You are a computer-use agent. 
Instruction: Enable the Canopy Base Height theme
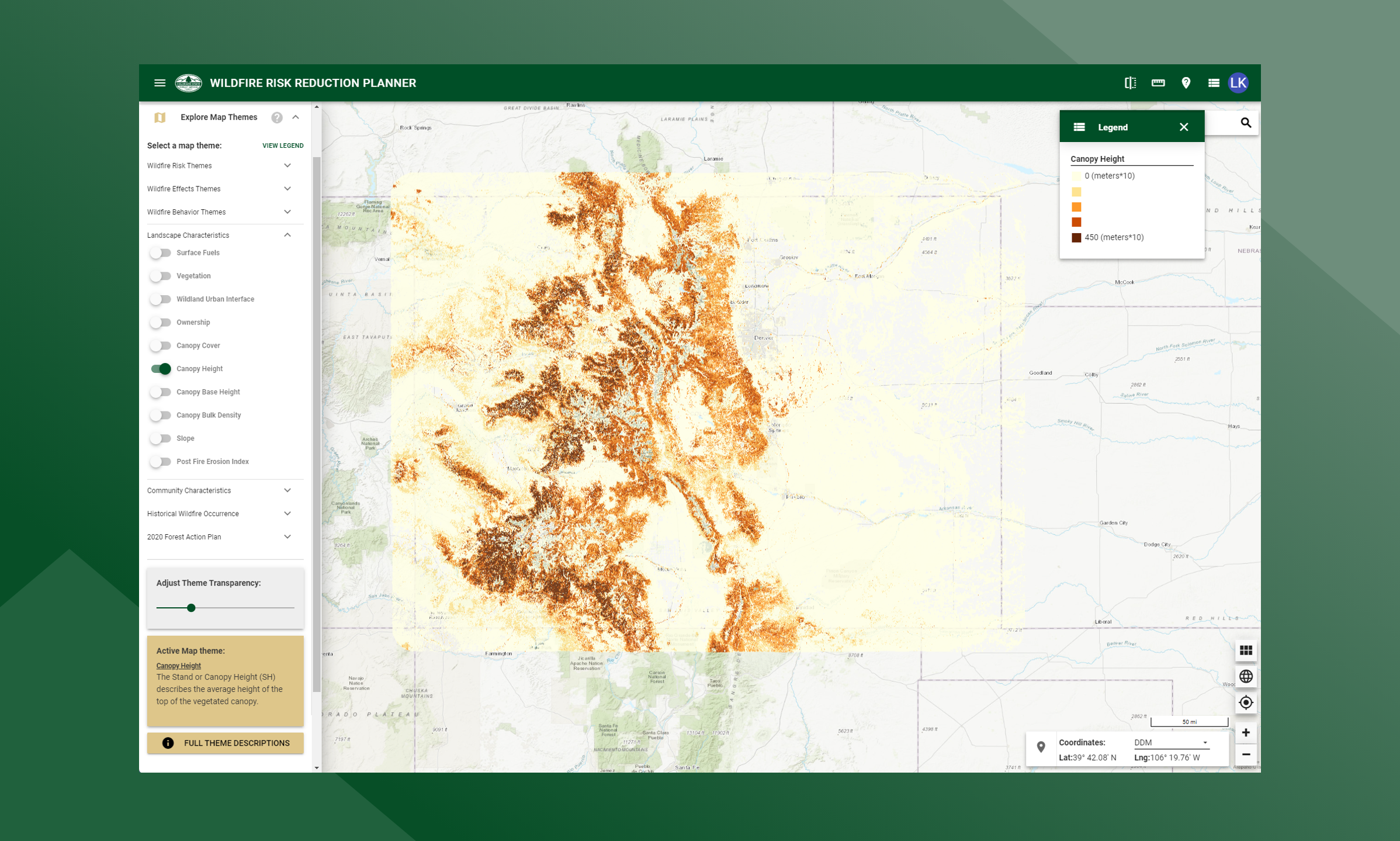[160, 392]
